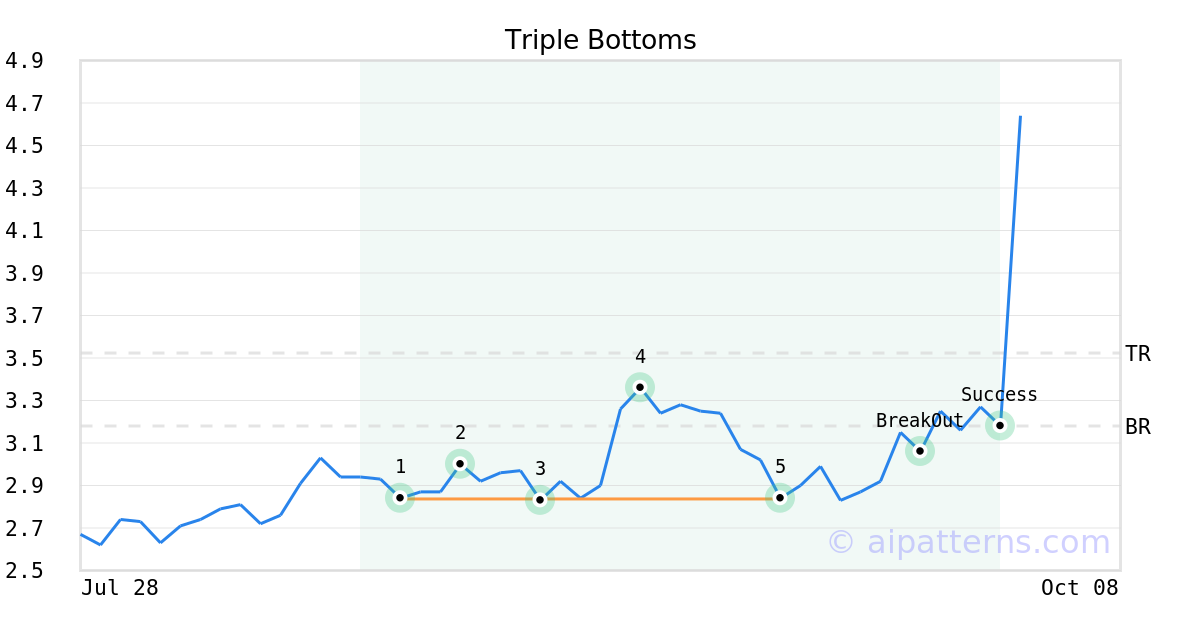Screen dimensions: 1200x630
Task: Click the 2.5 y-axis price label
Action: pos(24,571)
